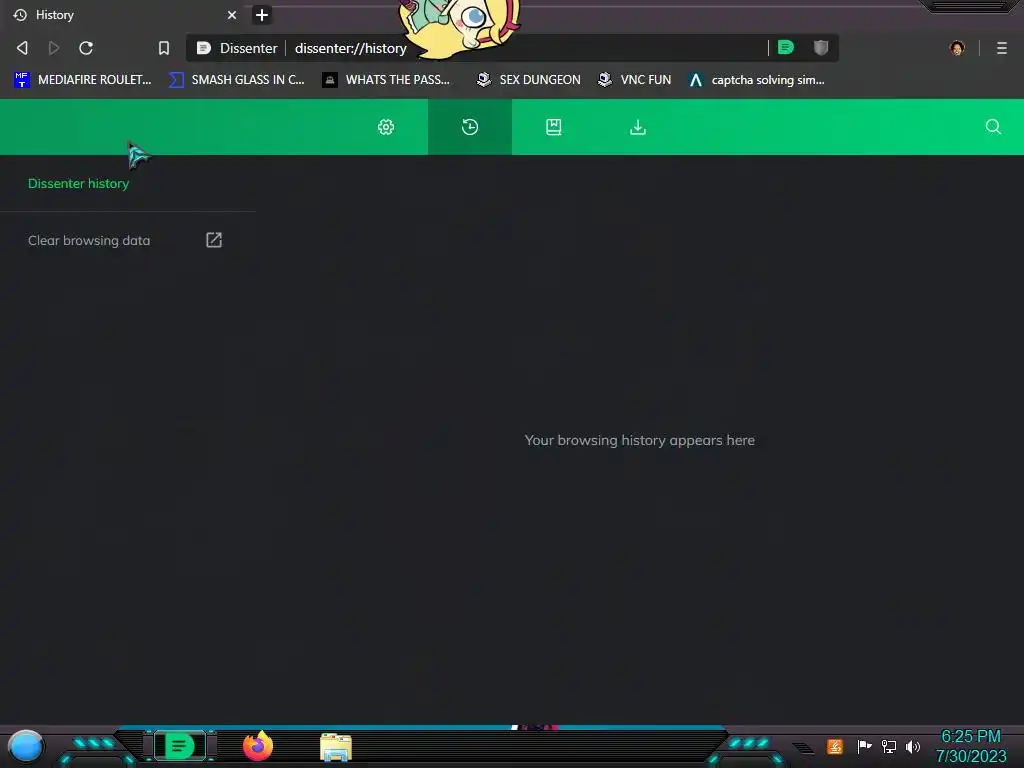Open volume speaker tray icon
The height and width of the screenshot is (768, 1024).
coord(913,746)
